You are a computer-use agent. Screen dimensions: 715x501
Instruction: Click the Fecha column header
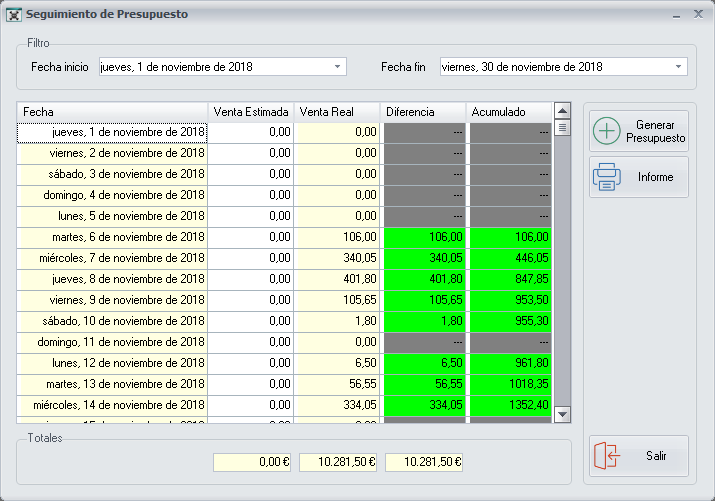tap(112, 111)
